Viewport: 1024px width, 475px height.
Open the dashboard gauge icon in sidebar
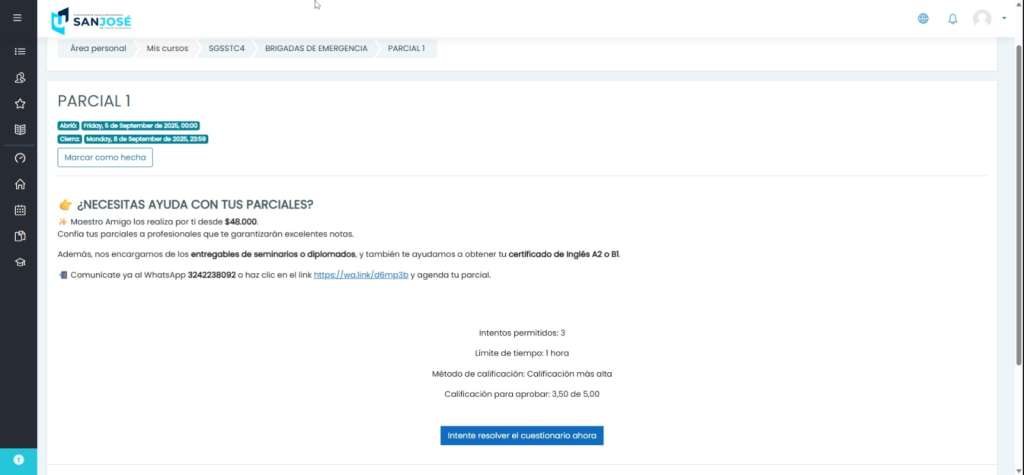coord(20,158)
